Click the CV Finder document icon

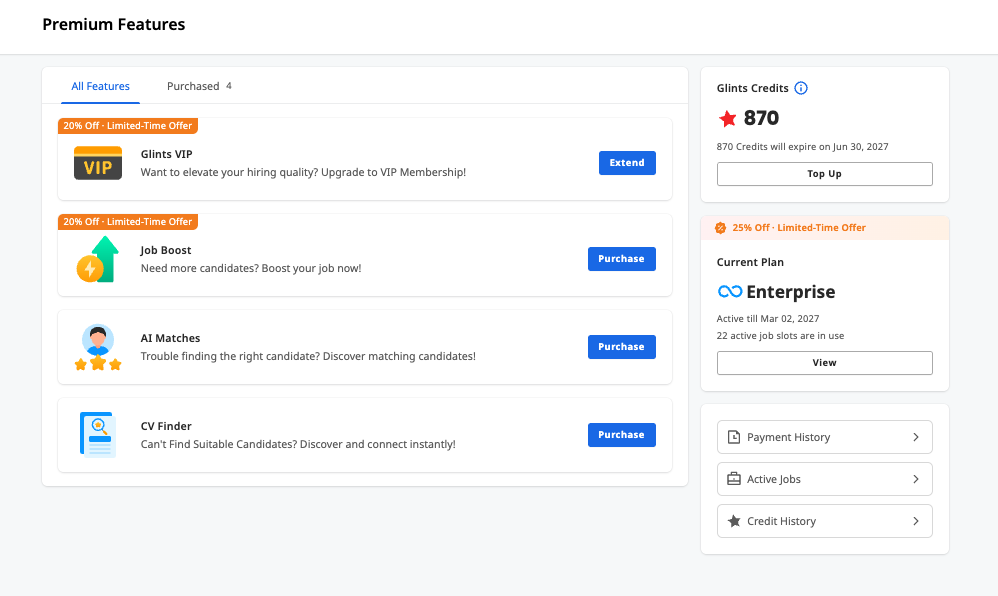[98, 435]
